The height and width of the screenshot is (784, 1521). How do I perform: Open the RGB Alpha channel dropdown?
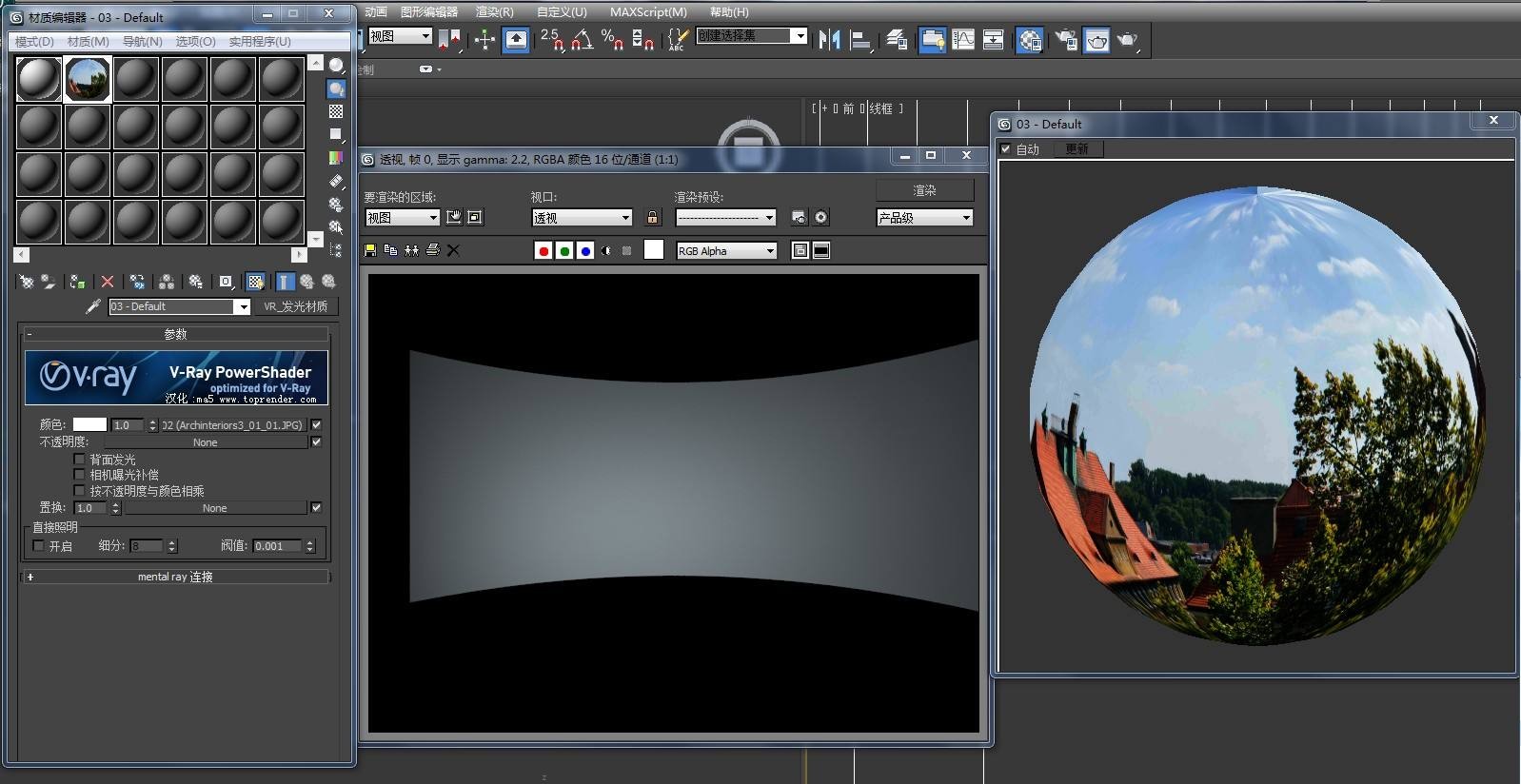click(726, 251)
